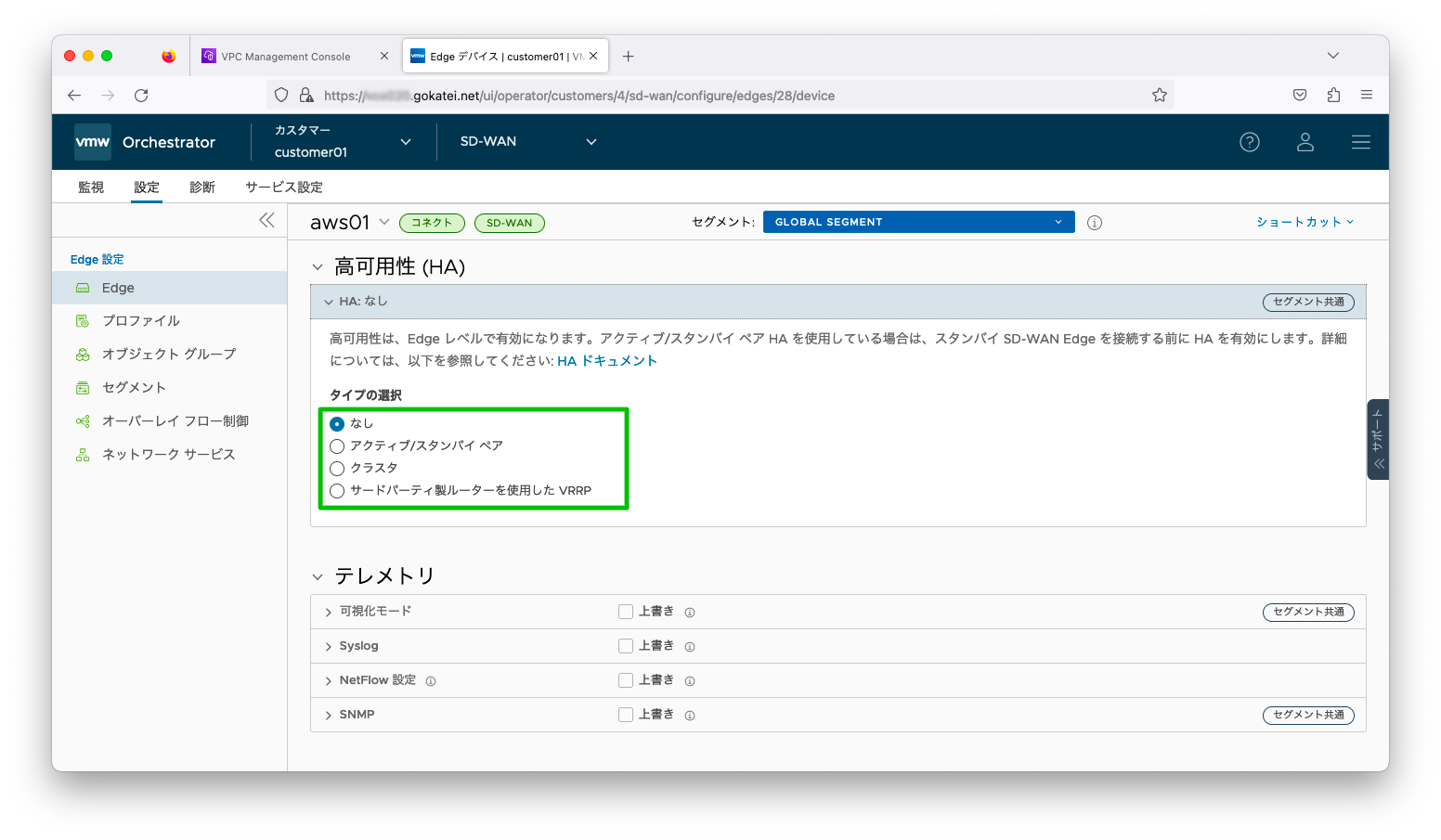1441x840 pixels.
Task: Expand the サポート side panel
Action: pyautogui.click(x=1378, y=439)
